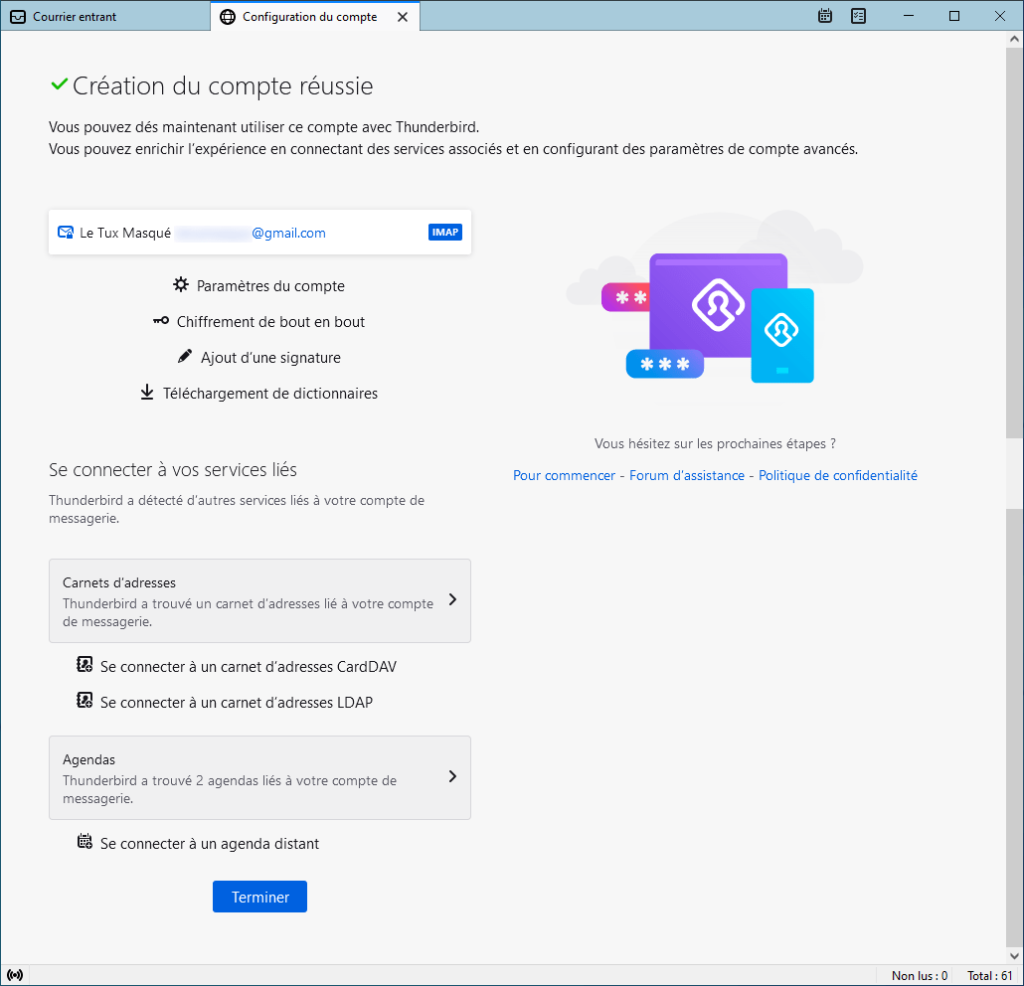Screen dimensions: 1024x986
Task: Click Total : 61 in status bar
Action: [990, 976]
